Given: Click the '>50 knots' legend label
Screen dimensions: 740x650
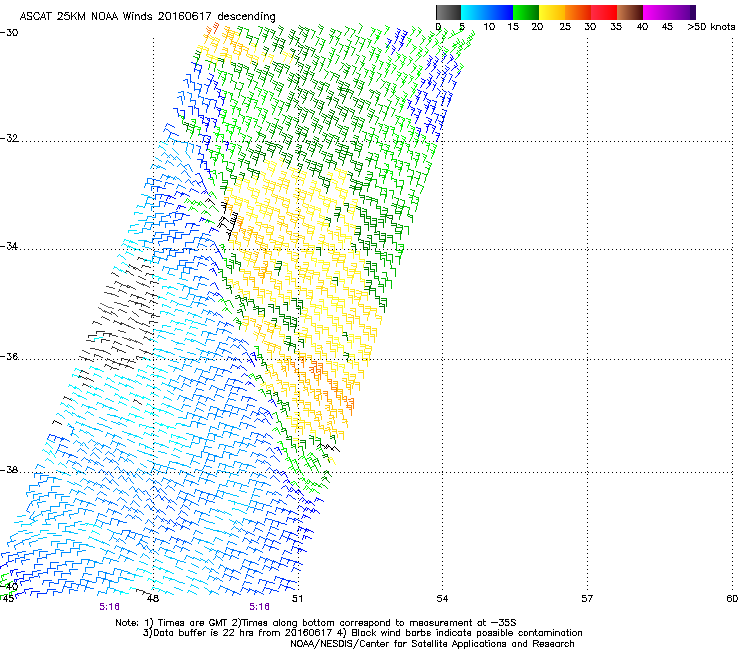Looking at the screenshot, I should 711,27.
